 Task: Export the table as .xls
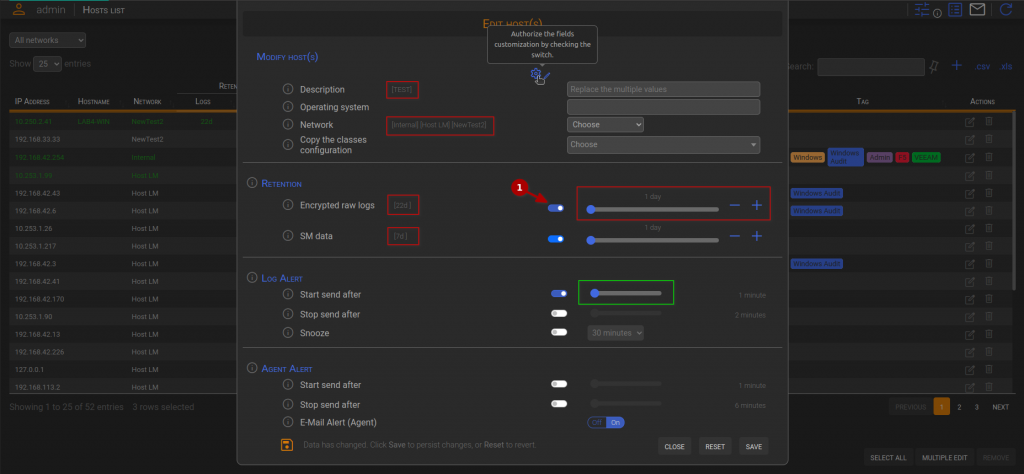(x=1006, y=67)
